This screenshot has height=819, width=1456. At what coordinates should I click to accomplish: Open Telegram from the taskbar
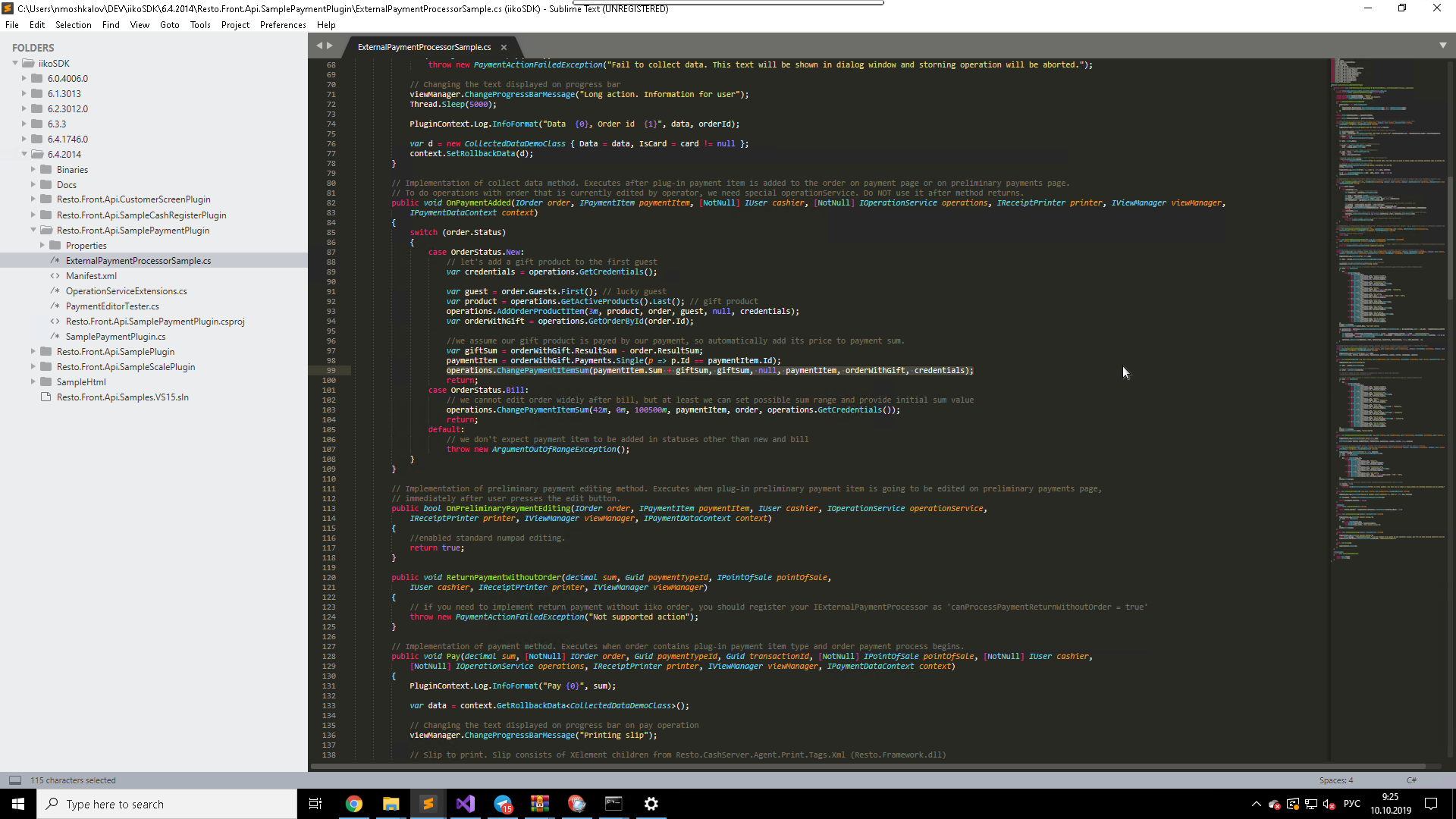[x=503, y=804]
